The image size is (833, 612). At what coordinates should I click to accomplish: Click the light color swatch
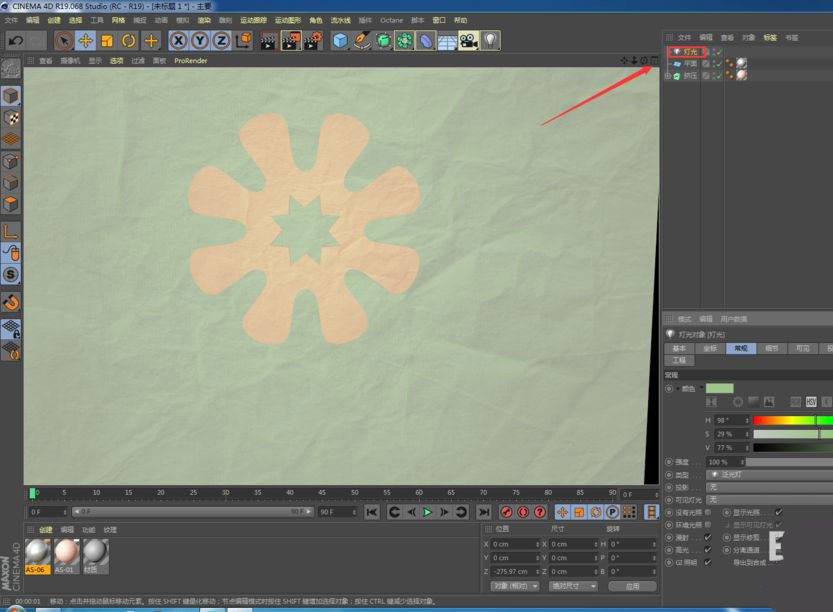[x=719, y=388]
